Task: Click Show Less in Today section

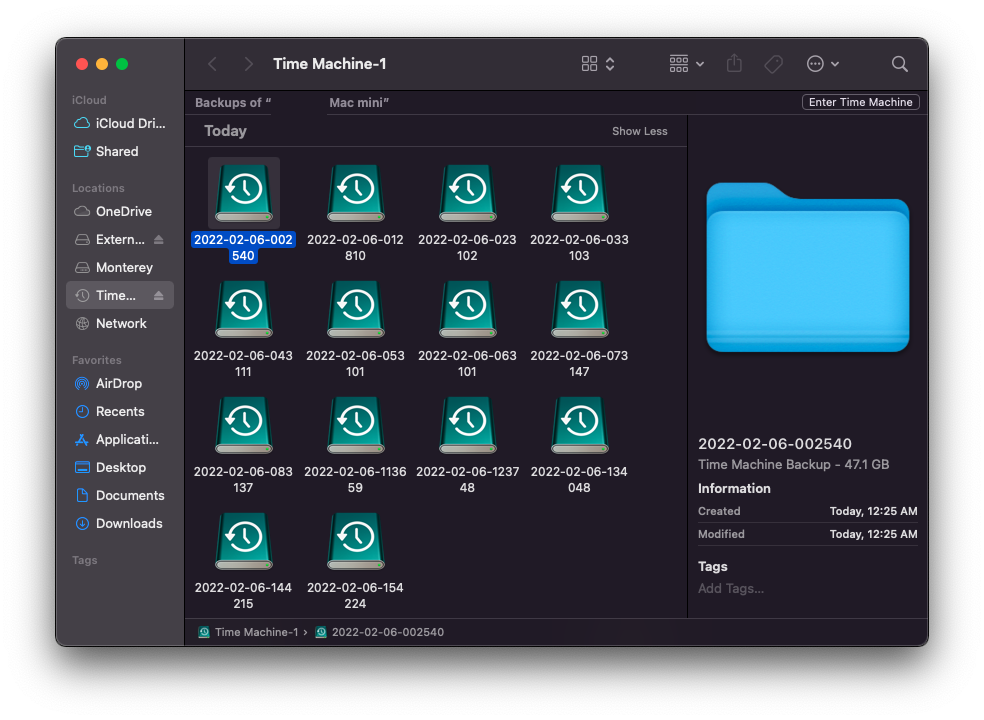Action: [639, 131]
